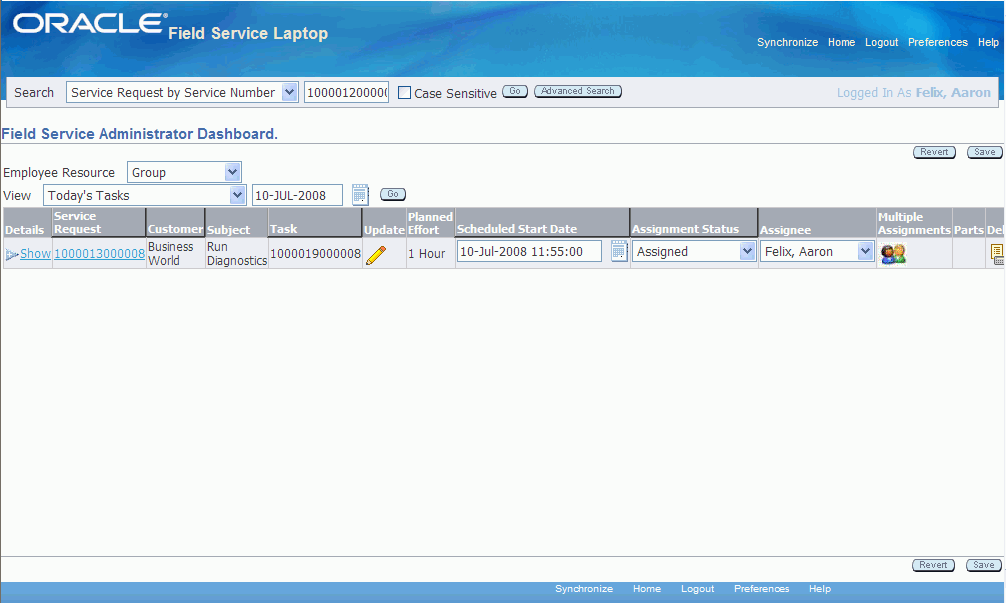Click Synchronize in the bottom footer
Screen dimensions: 1006x603
584,589
